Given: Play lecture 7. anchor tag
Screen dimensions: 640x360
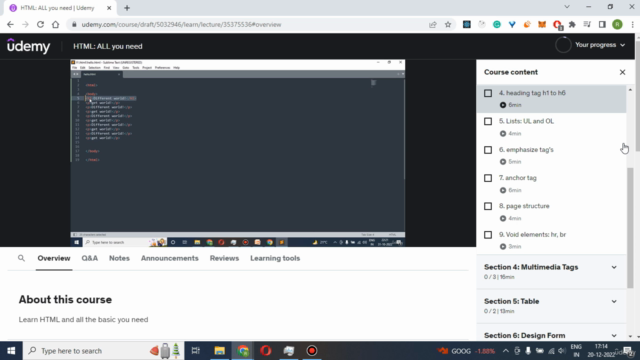Looking at the screenshot, I should coord(518,178).
